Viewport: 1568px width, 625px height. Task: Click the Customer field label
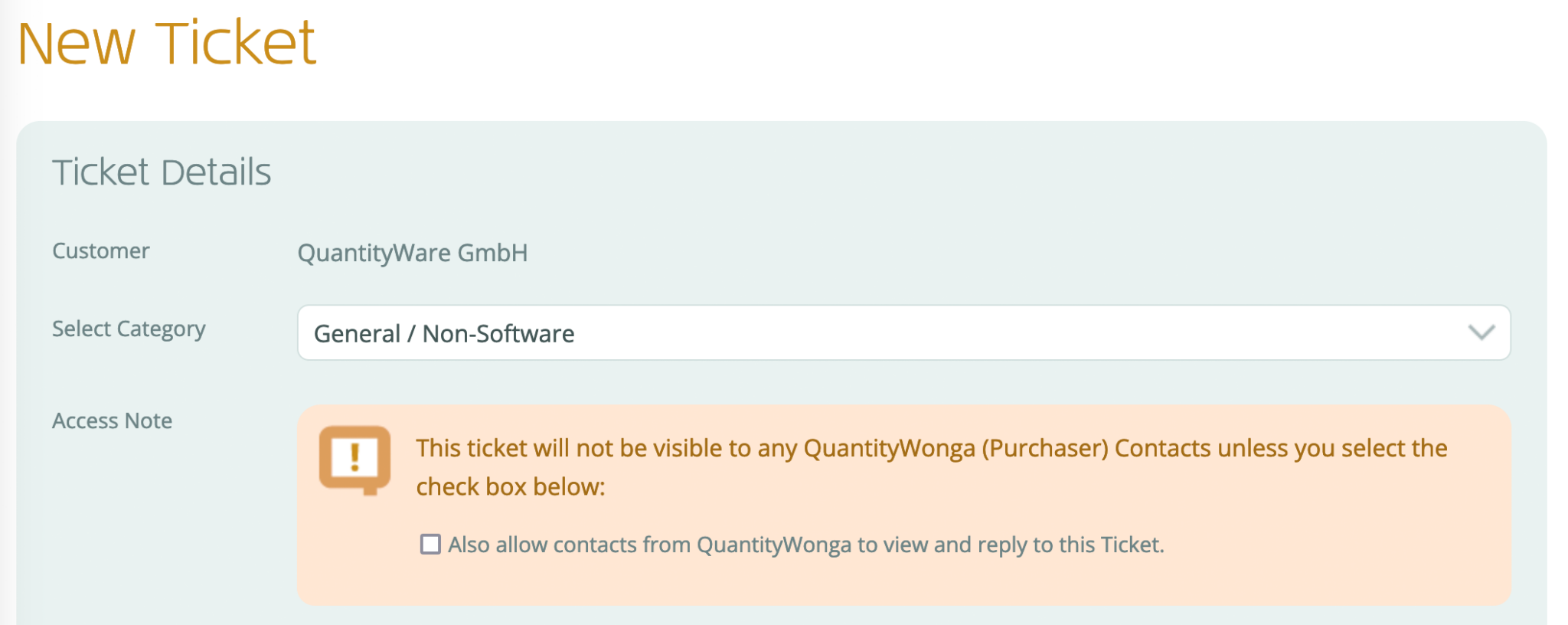pos(100,250)
